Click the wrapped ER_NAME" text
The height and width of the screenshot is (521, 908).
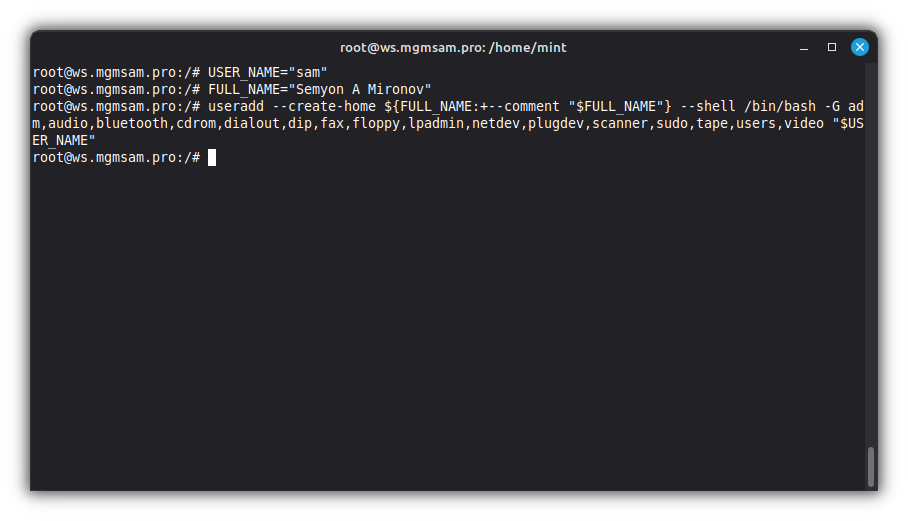[x=64, y=140]
